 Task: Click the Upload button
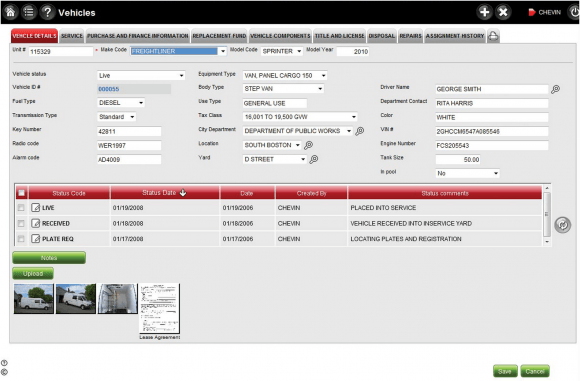tap(33, 273)
